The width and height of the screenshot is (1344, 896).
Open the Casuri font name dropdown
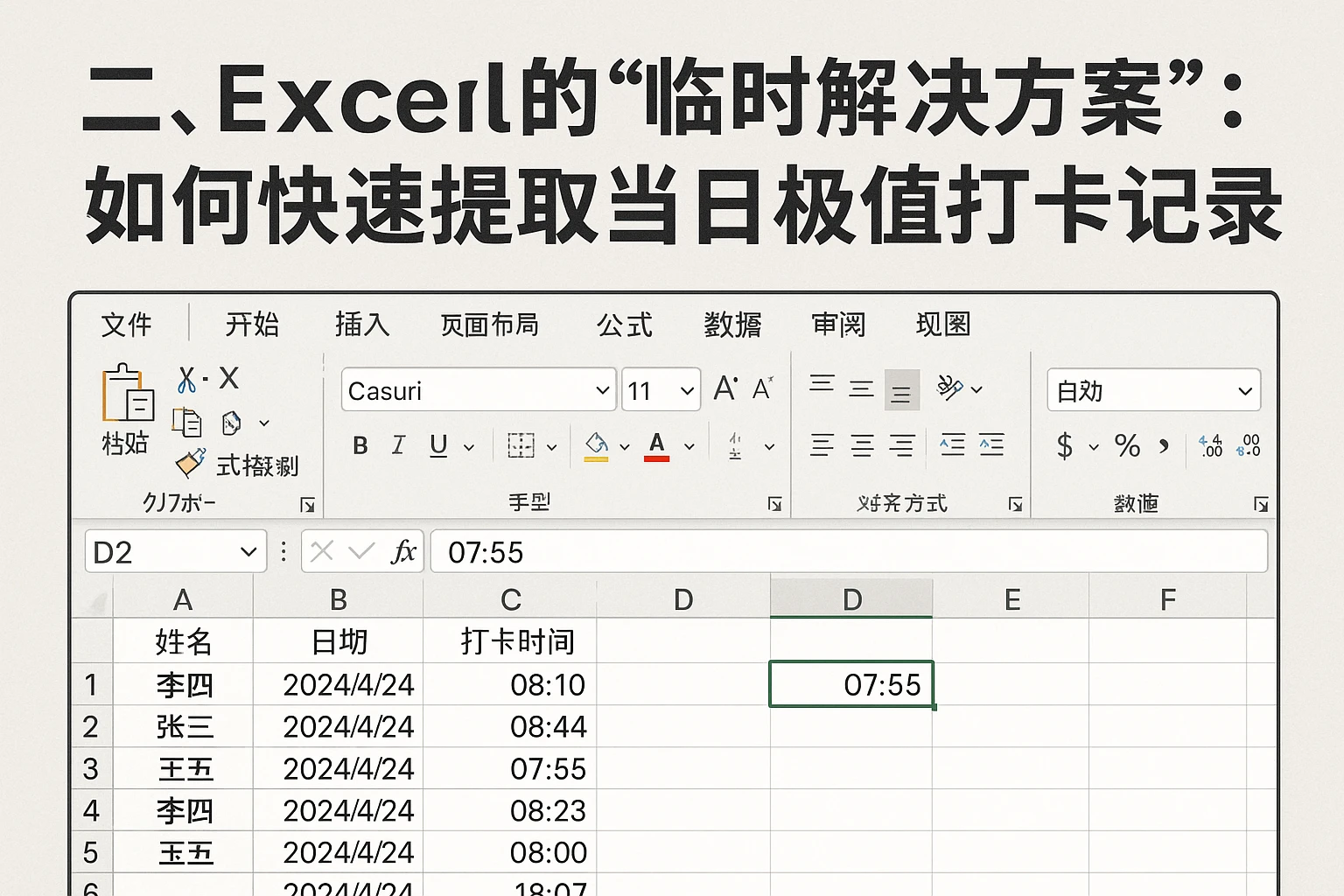click(x=479, y=389)
